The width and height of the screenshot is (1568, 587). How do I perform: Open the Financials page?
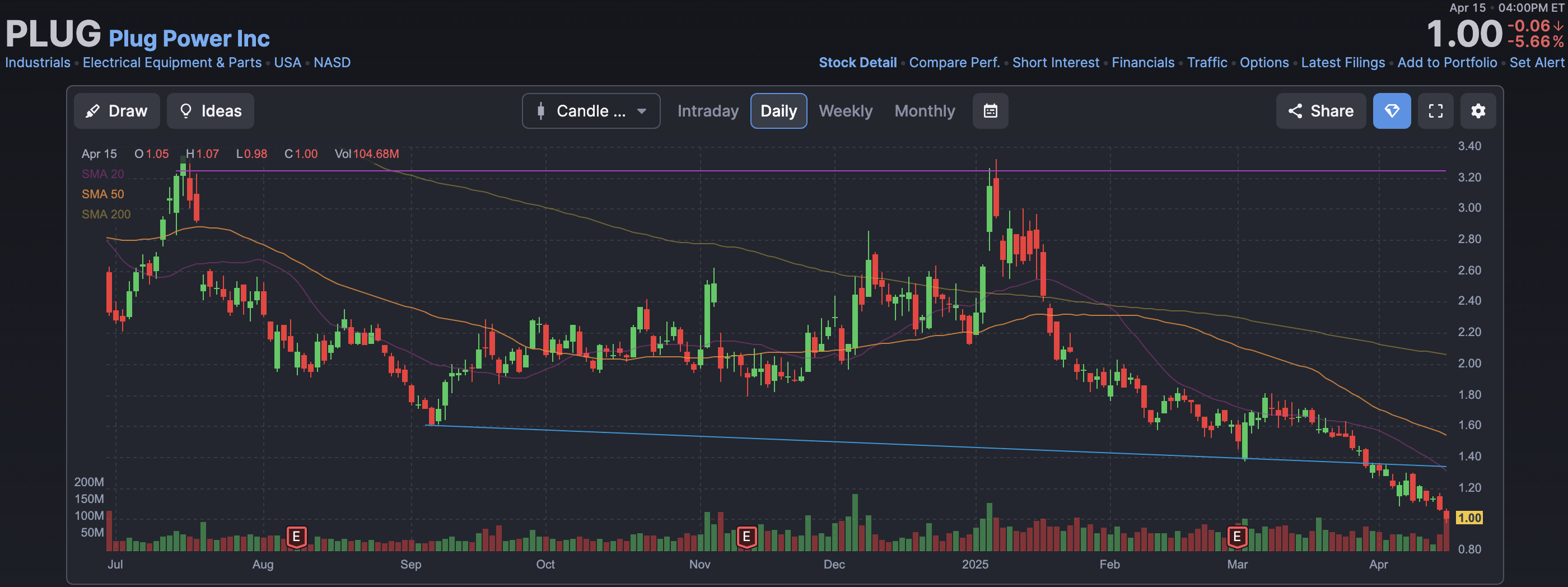1143,63
